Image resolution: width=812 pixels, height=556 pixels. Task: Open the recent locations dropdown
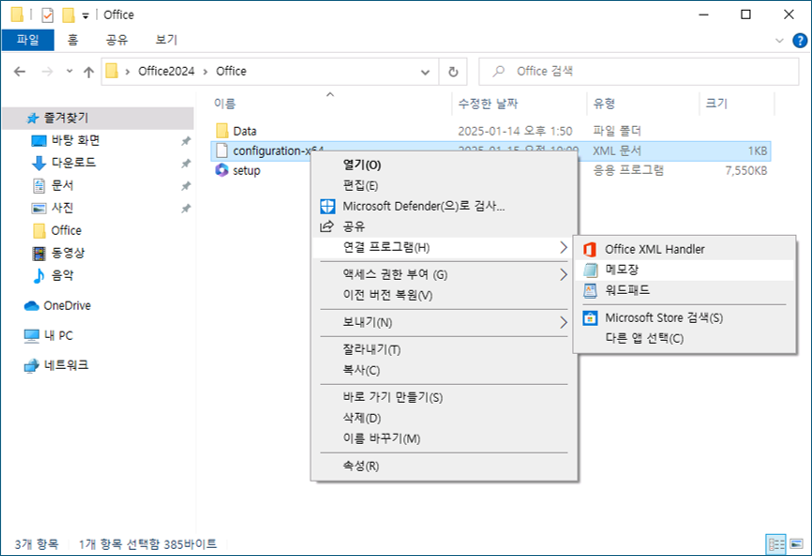click(69, 71)
